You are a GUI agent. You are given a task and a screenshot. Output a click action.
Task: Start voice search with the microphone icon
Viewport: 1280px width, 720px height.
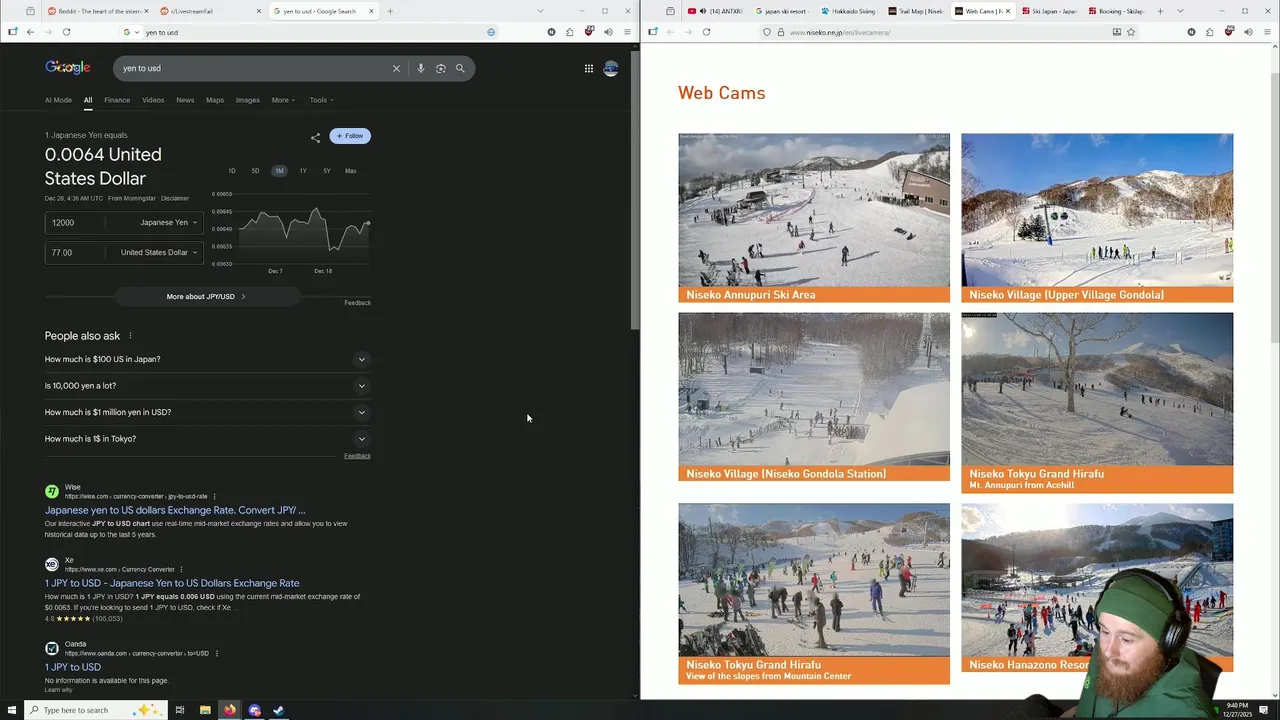(x=421, y=68)
